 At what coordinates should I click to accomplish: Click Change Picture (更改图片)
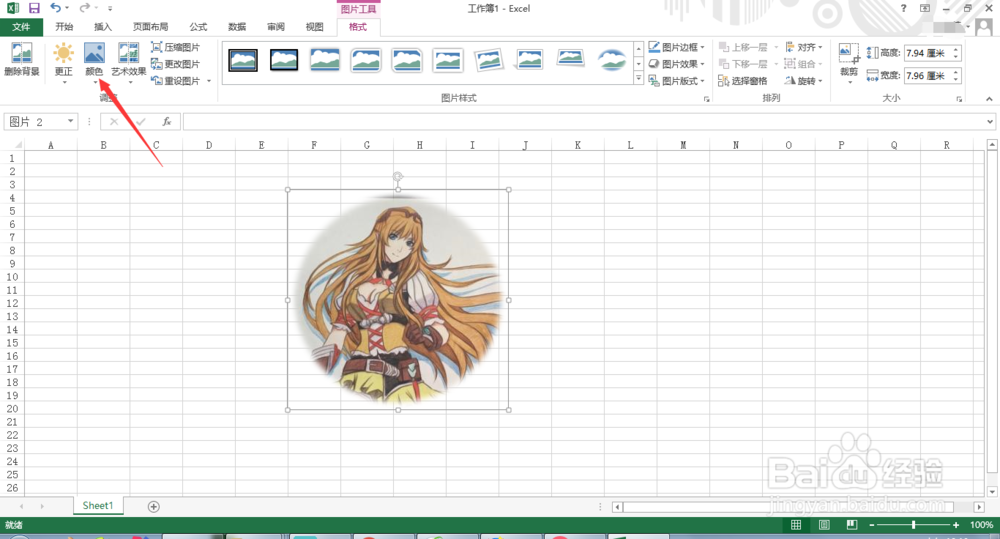click(175, 64)
